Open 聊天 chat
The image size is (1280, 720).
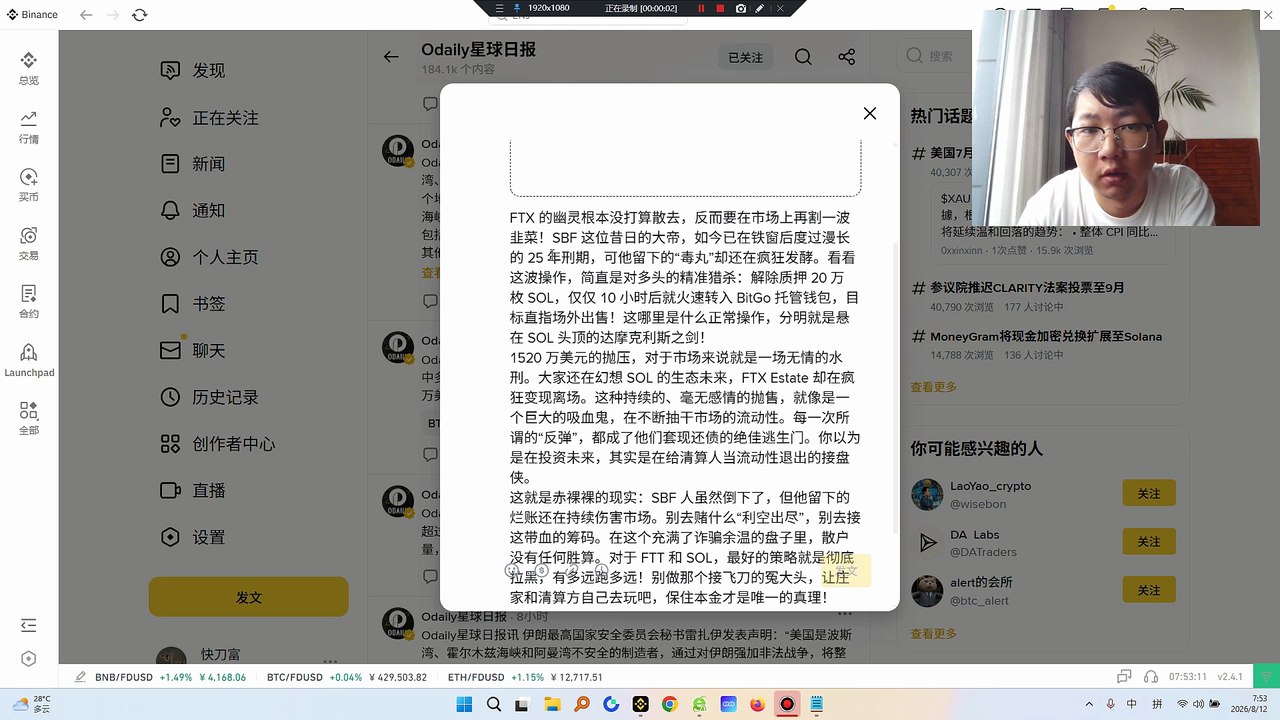click(192, 350)
